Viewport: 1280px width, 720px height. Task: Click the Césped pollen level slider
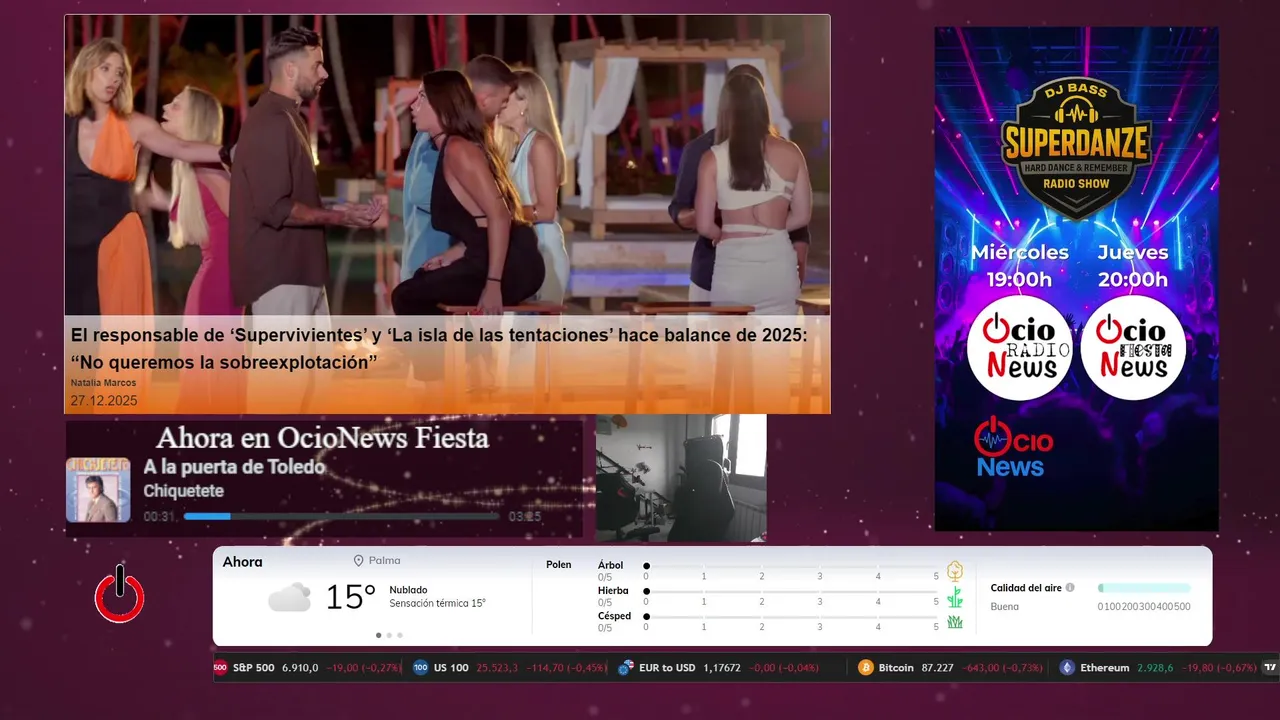click(792, 617)
